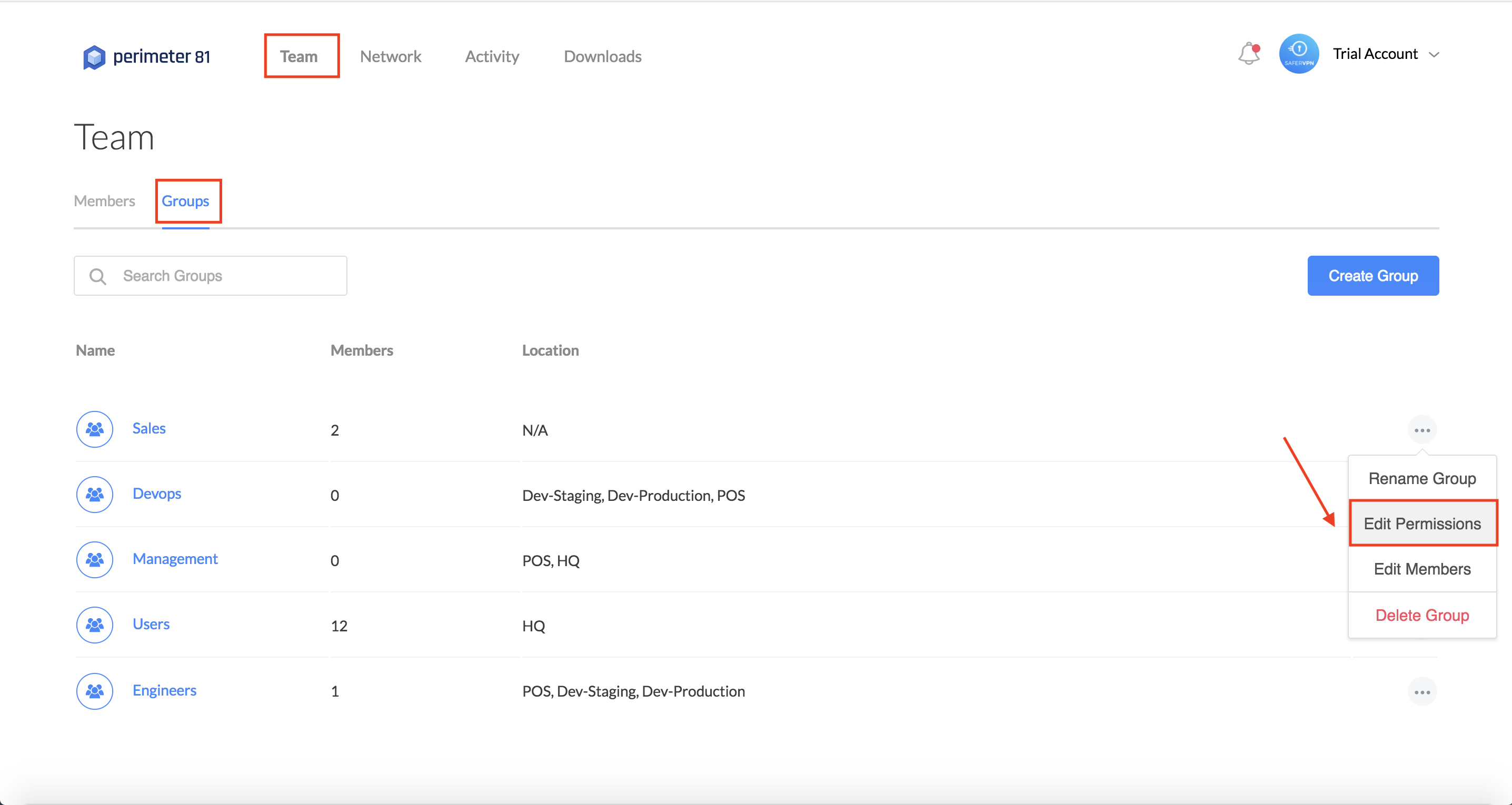Open the Devops group link

pyautogui.click(x=157, y=494)
